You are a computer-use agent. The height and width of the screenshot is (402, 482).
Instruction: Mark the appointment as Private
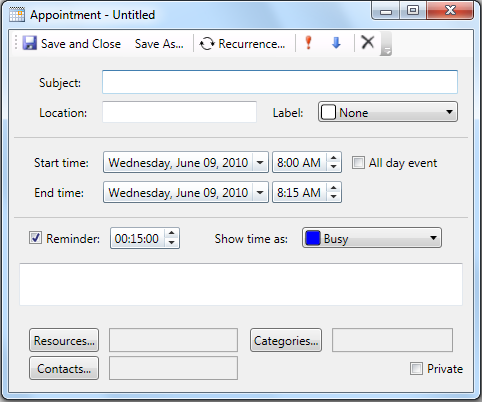click(x=416, y=369)
